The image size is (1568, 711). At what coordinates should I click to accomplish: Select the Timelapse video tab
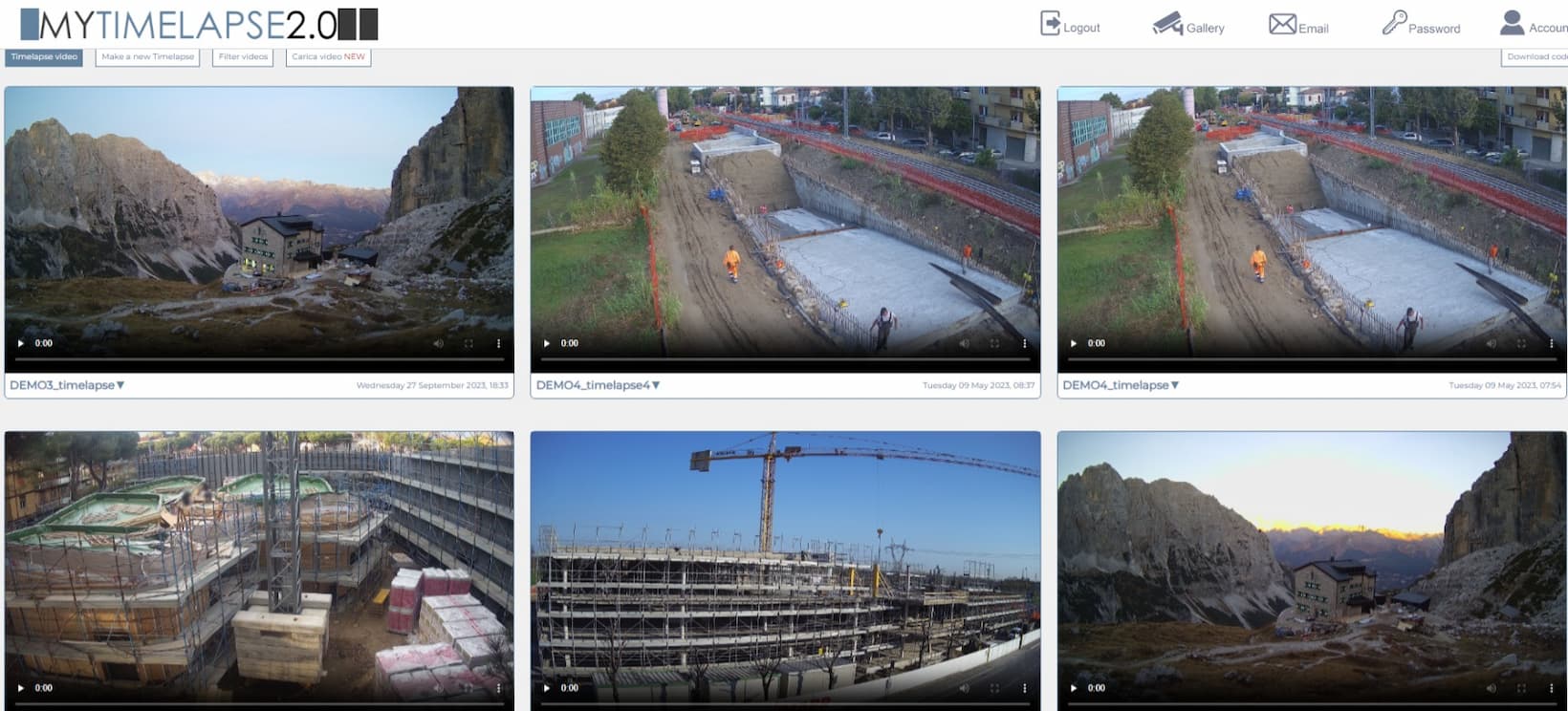coord(44,57)
